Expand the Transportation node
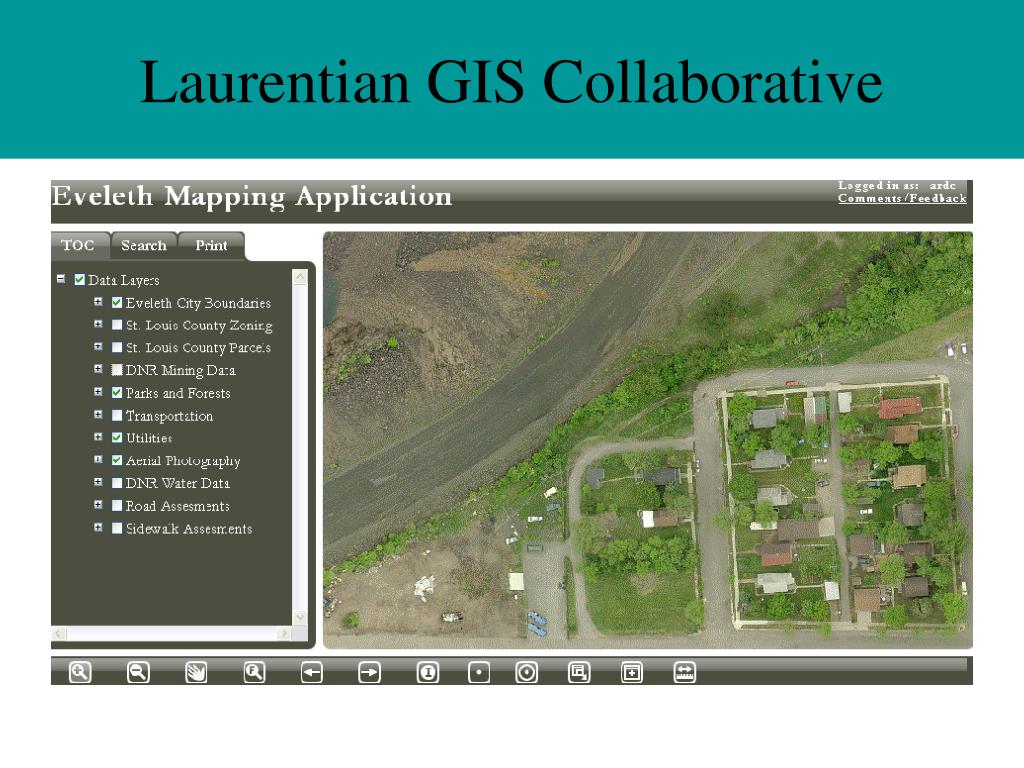Screen dimensions: 1024x768 pyautogui.click(x=98, y=414)
